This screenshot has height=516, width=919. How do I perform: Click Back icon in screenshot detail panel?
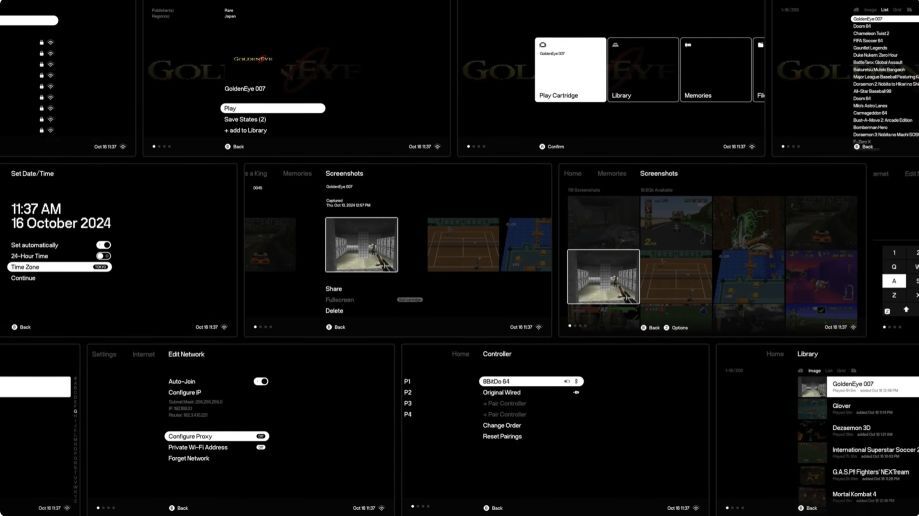click(329, 327)
